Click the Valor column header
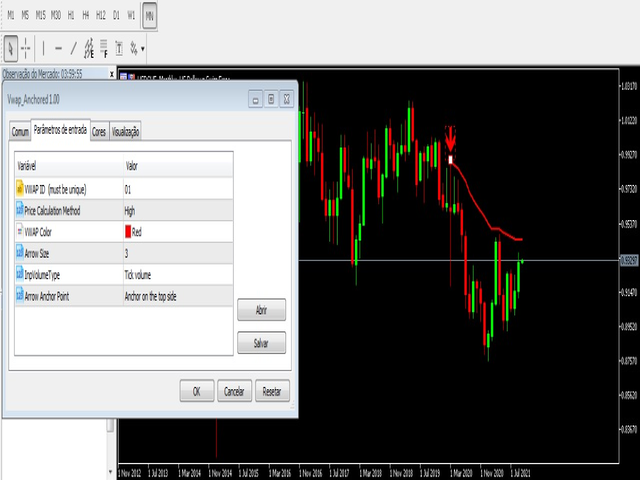The image size is (640, 480). point(178,166)
